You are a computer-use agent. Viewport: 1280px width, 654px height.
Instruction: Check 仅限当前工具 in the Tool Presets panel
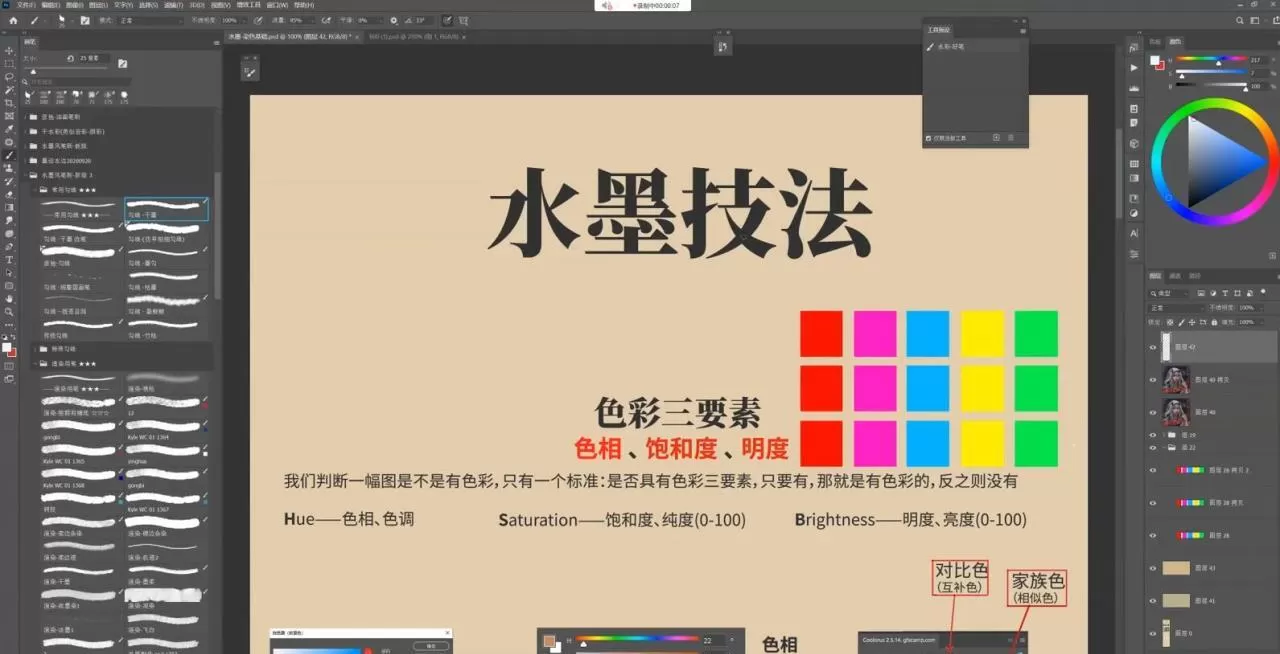point(929,139)
